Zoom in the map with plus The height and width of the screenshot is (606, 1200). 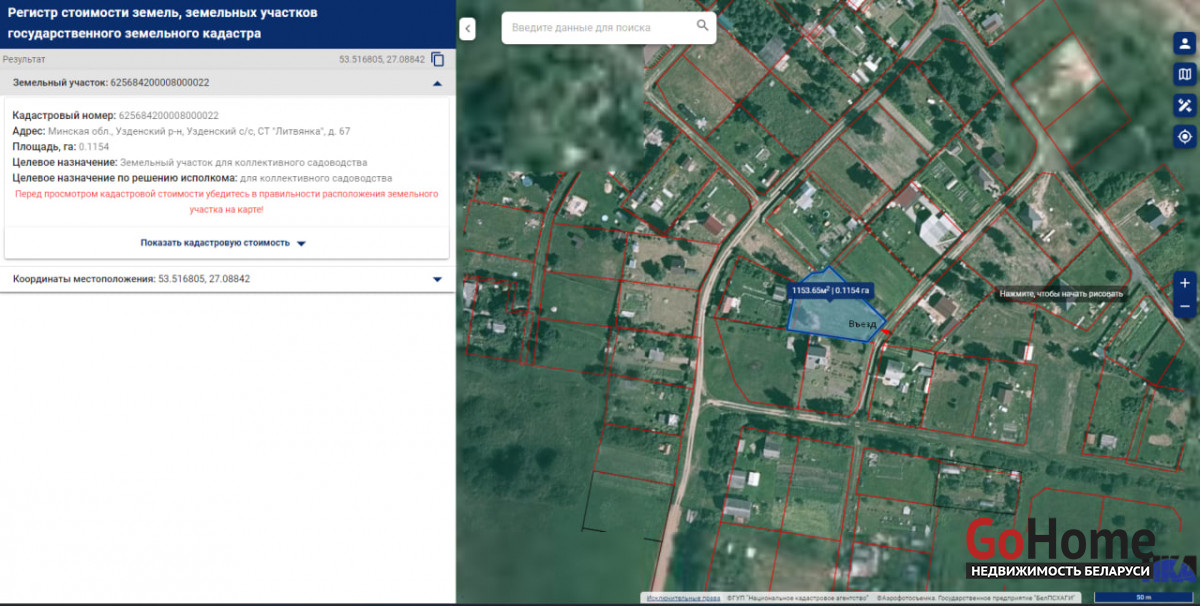tap(1185, 284)
